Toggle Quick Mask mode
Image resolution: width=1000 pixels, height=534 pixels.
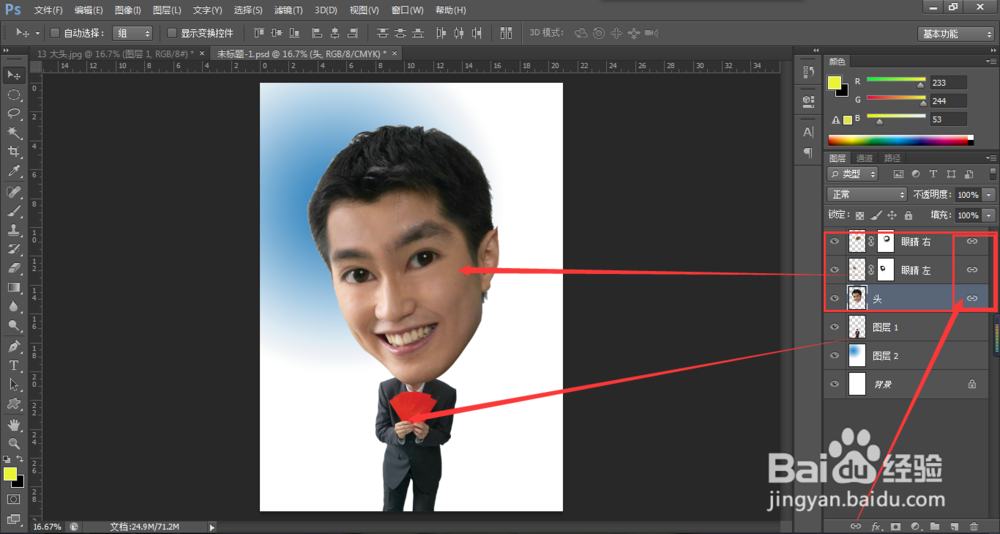point(13,500)
